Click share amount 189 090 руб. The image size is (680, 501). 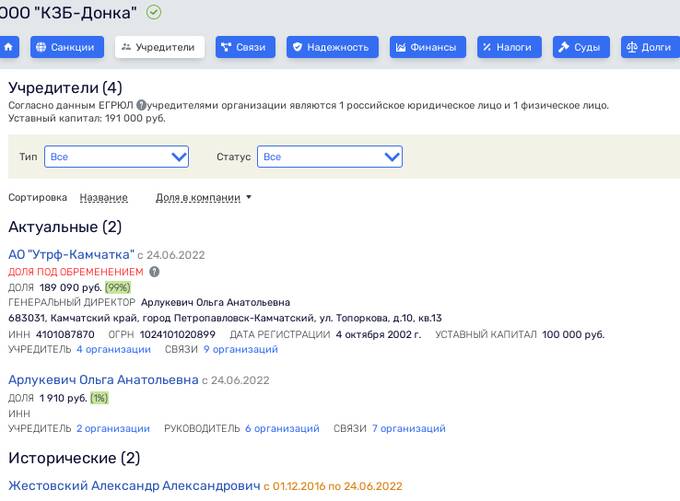[x=70, y=288]
